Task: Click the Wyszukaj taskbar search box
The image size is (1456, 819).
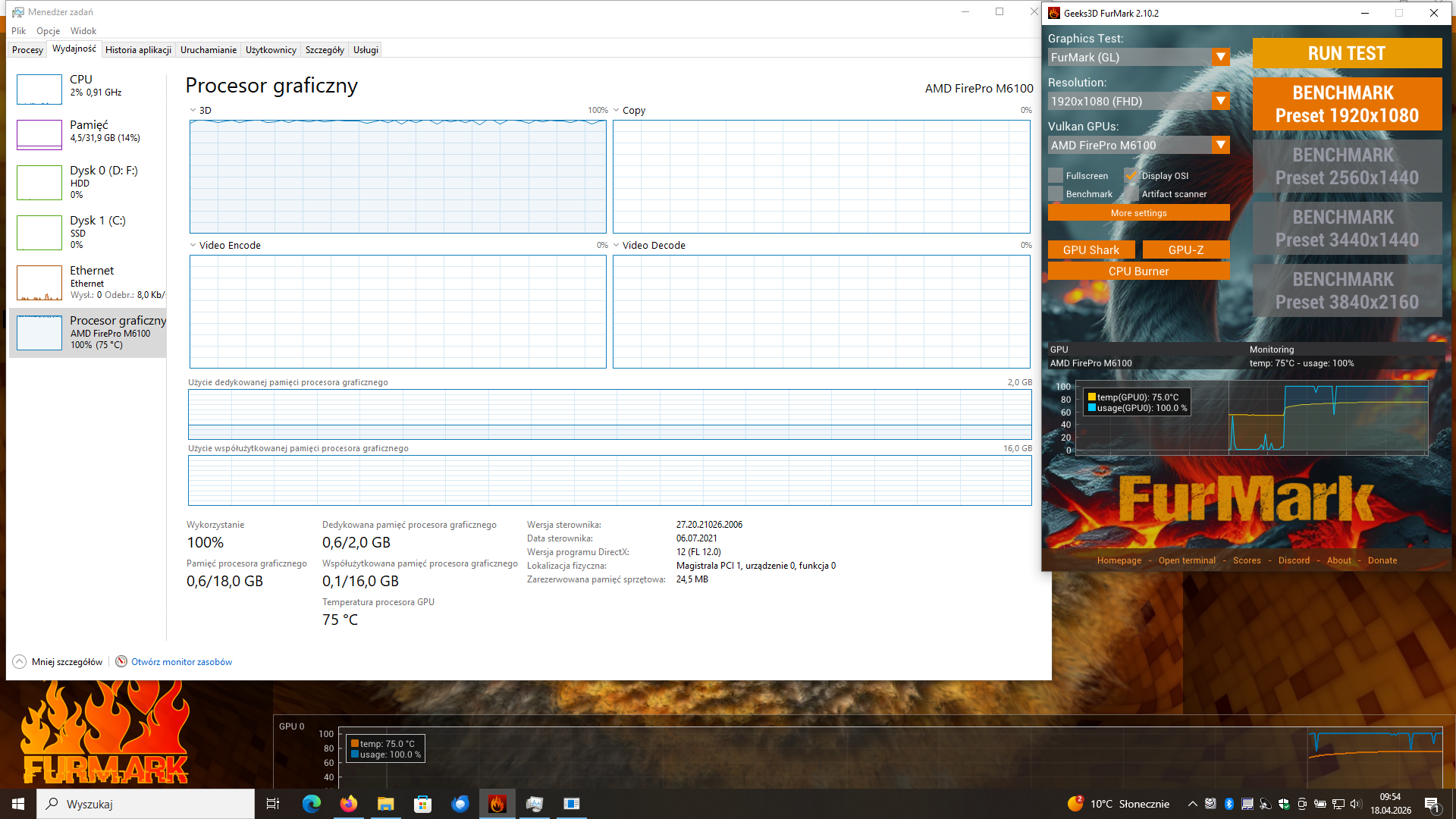Action: (146, 804)
